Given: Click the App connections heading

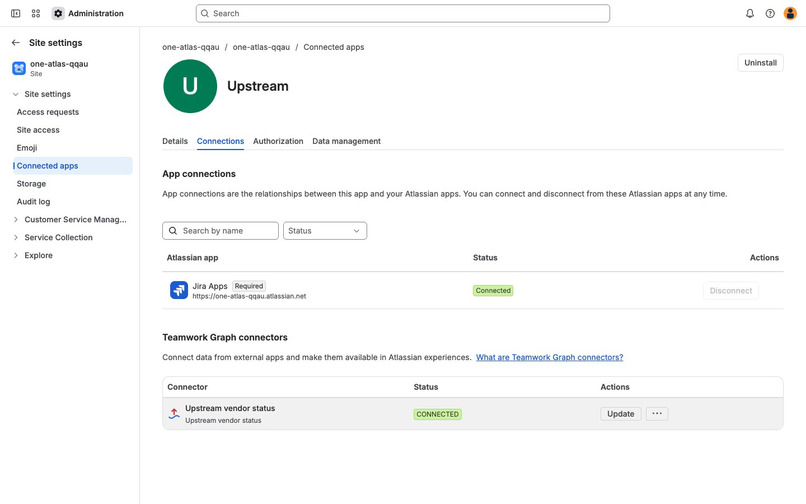Looking at the screenshot, I should pos(199,174).
